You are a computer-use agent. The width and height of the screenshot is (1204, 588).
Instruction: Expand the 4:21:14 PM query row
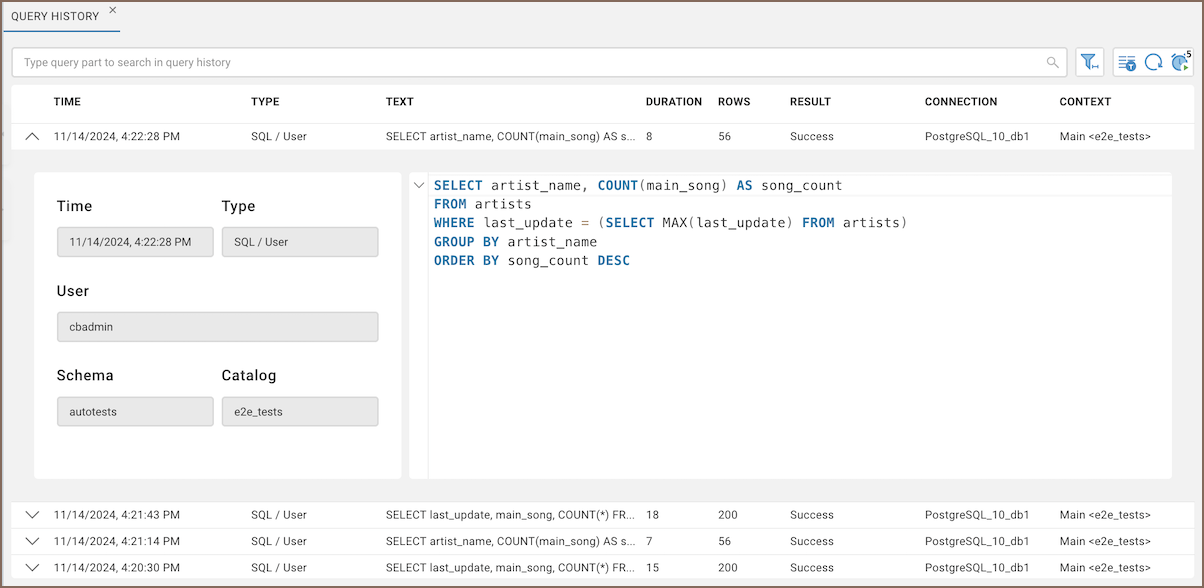click(x=32, y=541)
